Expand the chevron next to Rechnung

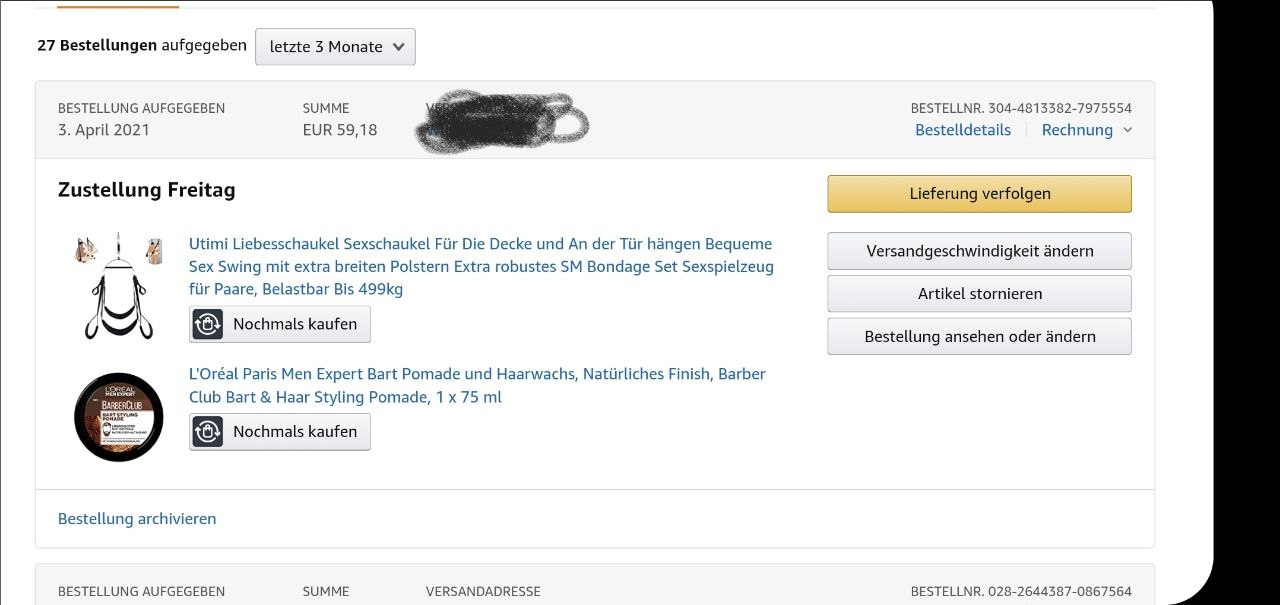pos(1128,130)
